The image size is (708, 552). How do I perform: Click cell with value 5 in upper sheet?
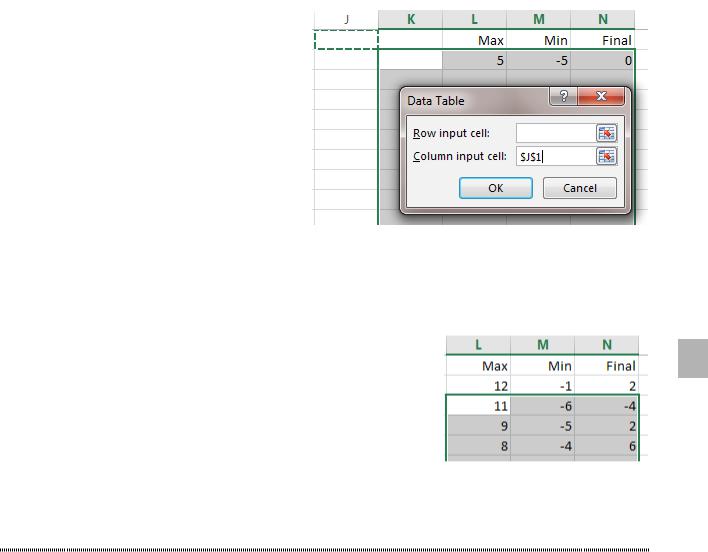coord(475,60)
